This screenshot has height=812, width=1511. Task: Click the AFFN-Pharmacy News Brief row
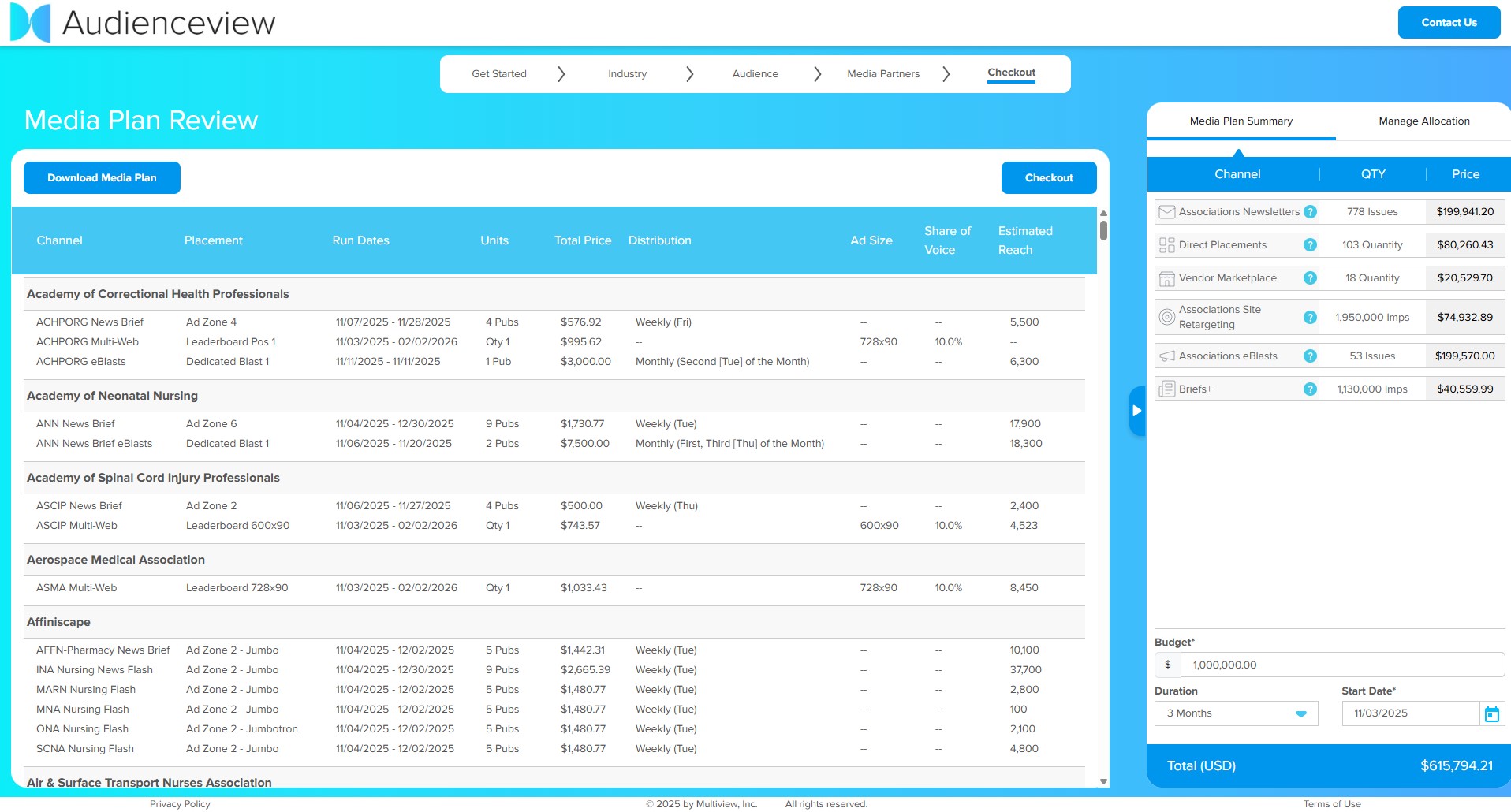(554, 650)
